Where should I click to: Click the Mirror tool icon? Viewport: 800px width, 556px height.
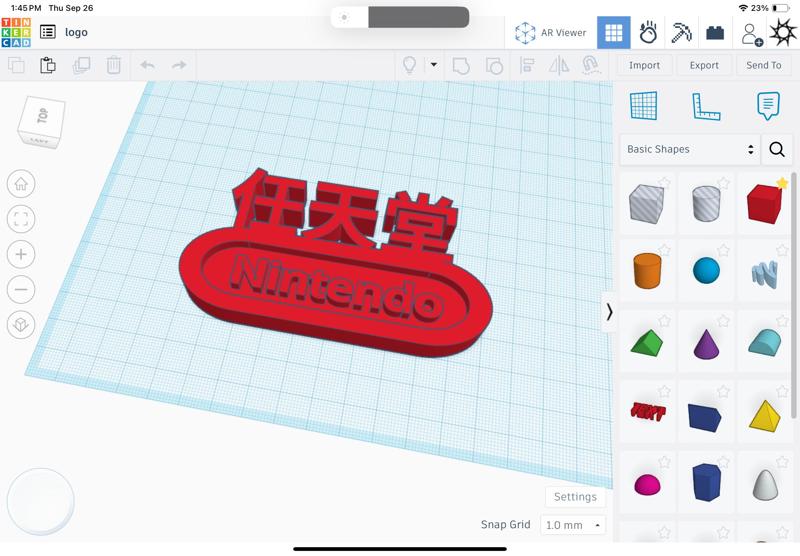(x=559, y=65)
